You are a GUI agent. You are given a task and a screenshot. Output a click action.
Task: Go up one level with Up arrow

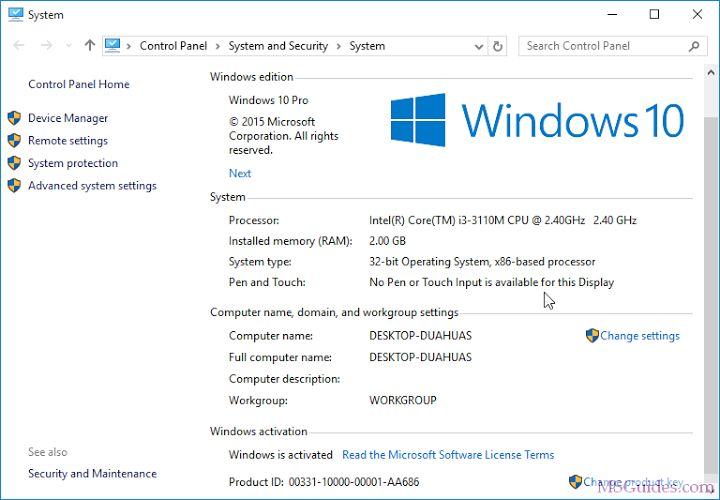[90, 45]
